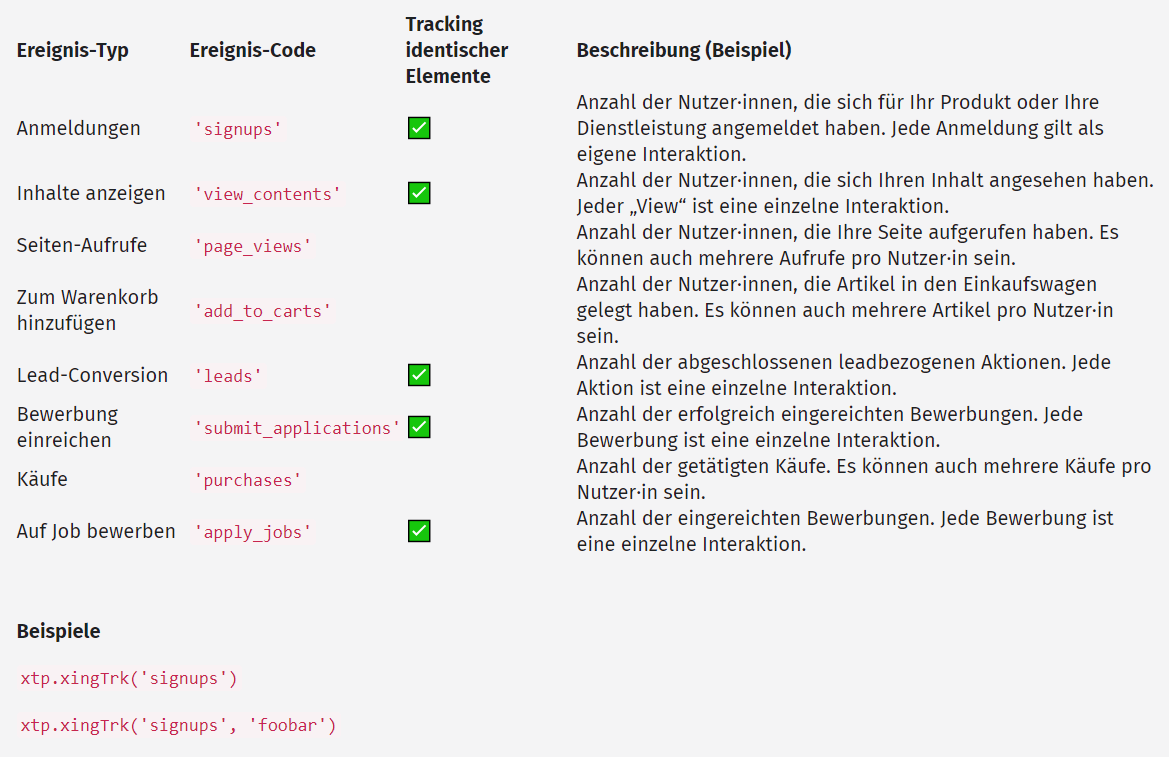
Task: Click the 'purchases' event code
Action: pos(248,480)
